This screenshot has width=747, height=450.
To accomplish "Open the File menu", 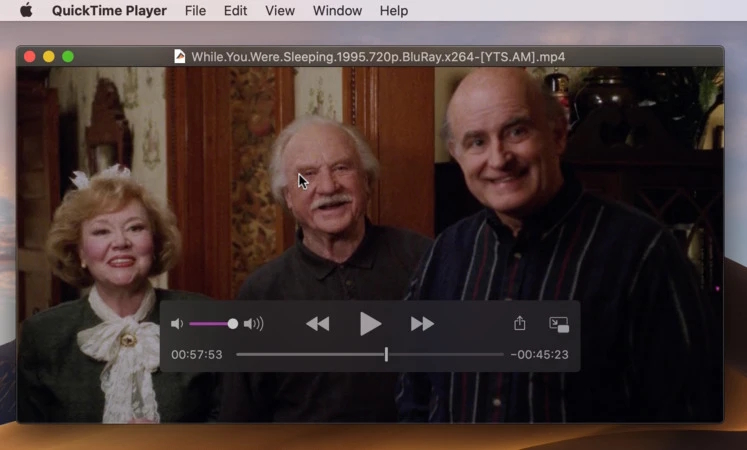I will coord(195,11).
